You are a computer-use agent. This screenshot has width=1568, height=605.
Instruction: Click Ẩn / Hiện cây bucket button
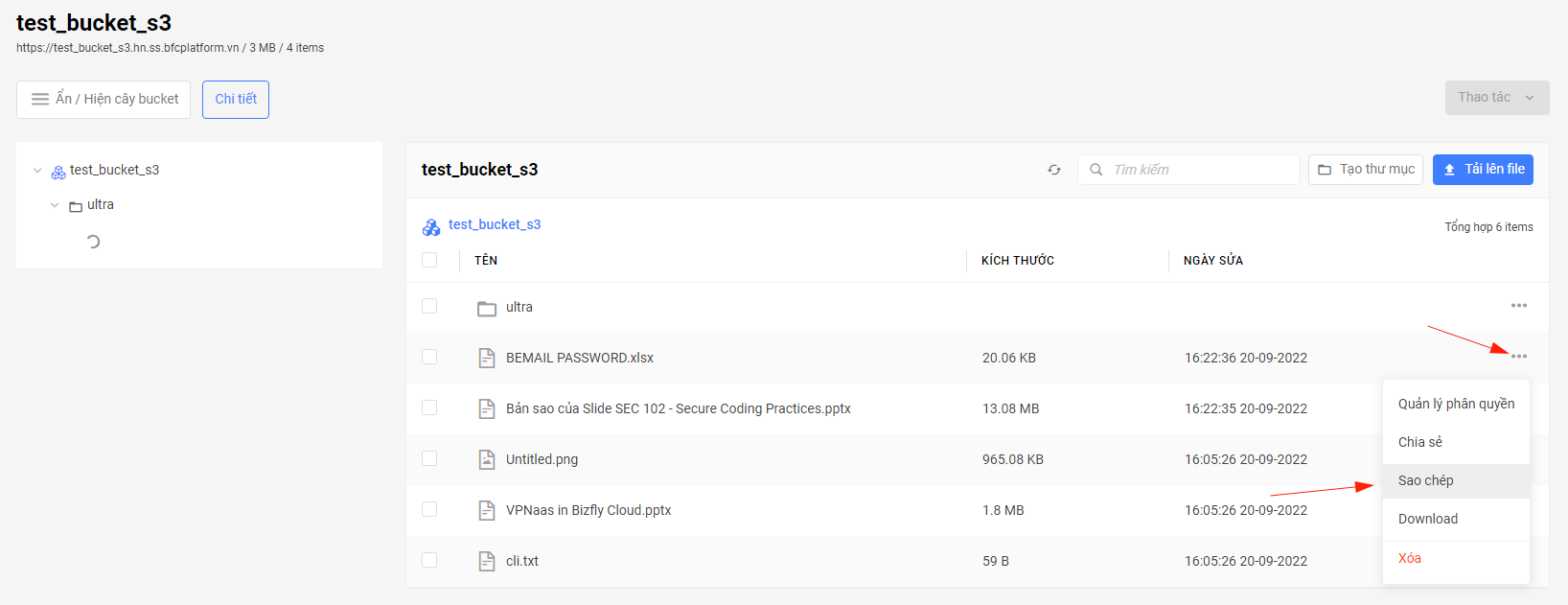tap(104, 100)
